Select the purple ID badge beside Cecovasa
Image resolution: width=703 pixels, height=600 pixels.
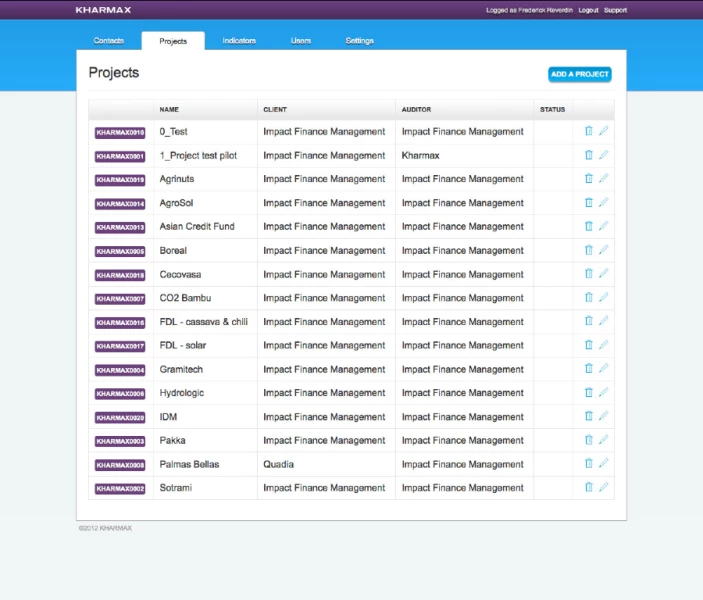click(x=120, y=275)
